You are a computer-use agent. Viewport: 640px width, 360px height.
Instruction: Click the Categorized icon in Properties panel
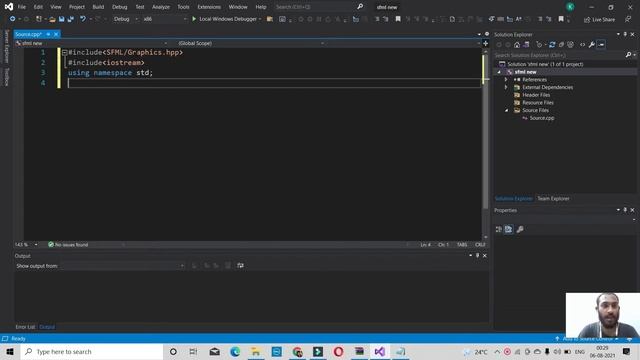499,229
